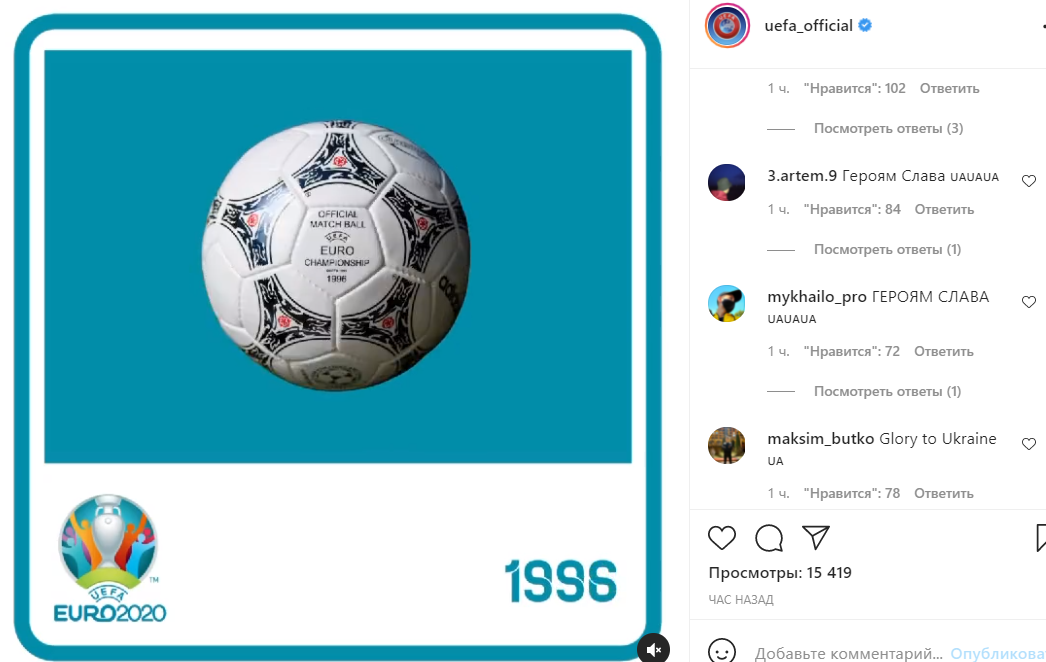1046x662 pixels.
Task: Open 3.artem.9 commenter avatar
Action: (726, 182)
